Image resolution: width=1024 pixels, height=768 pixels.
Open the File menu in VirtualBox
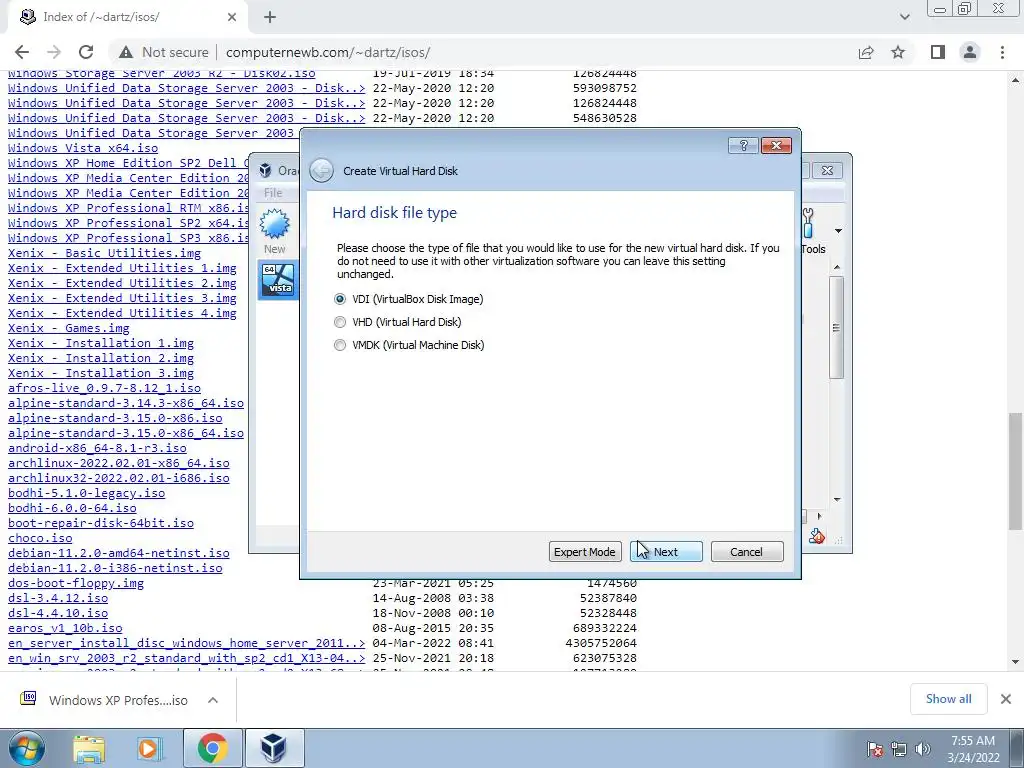click(x=273, y=193)
